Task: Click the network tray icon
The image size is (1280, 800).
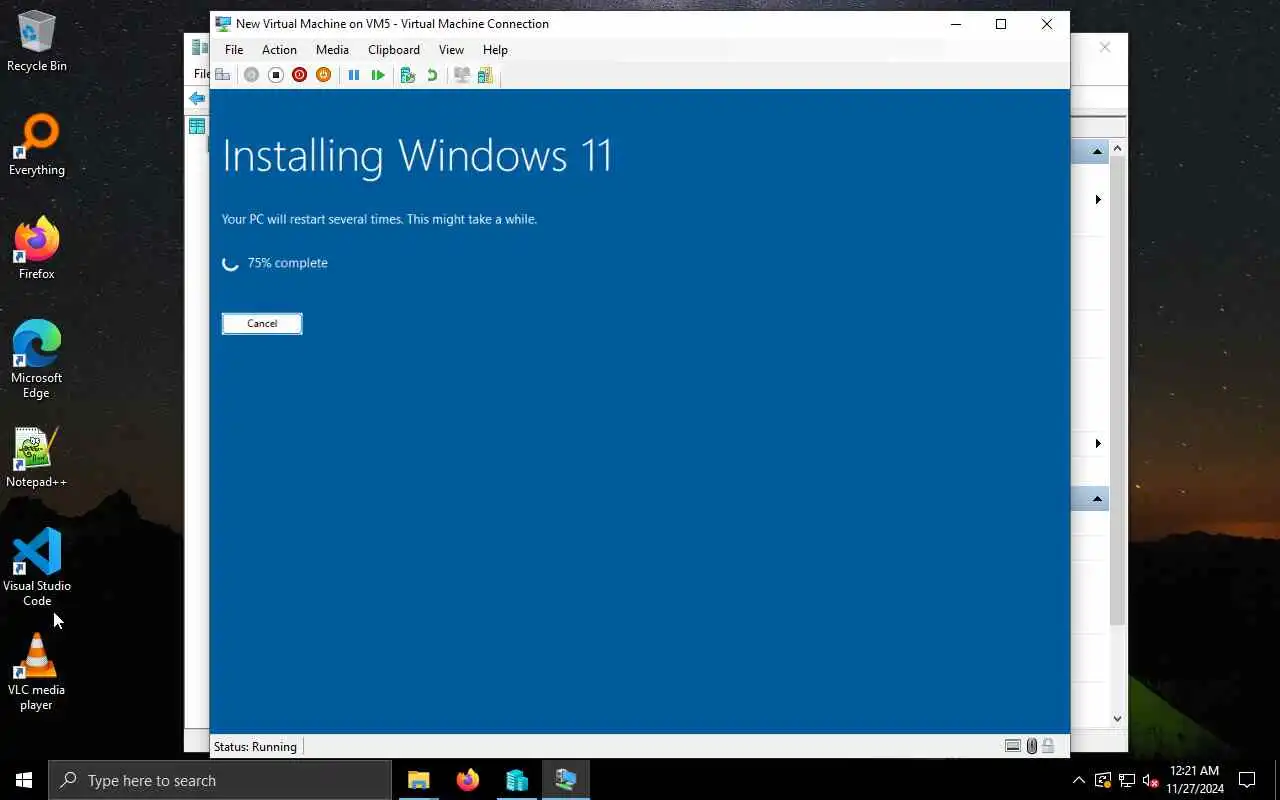Action: 1126,780
